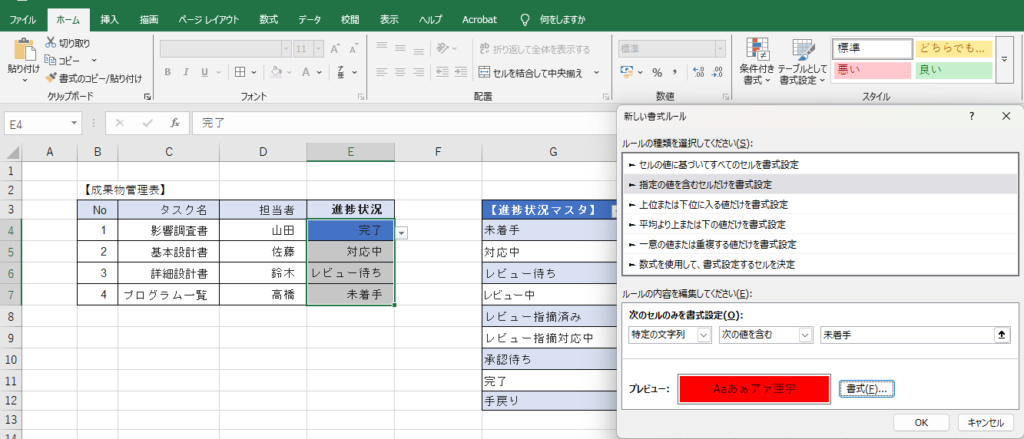Toggle Underline formatting in font group
1024x439 pixels.
[x=204, y=72]
